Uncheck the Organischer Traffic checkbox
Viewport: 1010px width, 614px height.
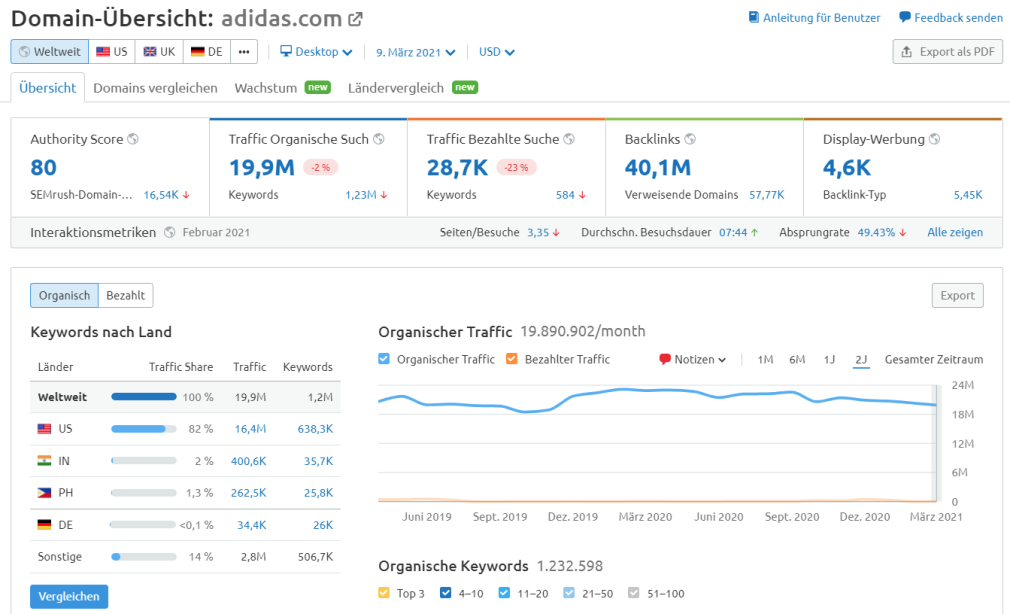[385, 359]
